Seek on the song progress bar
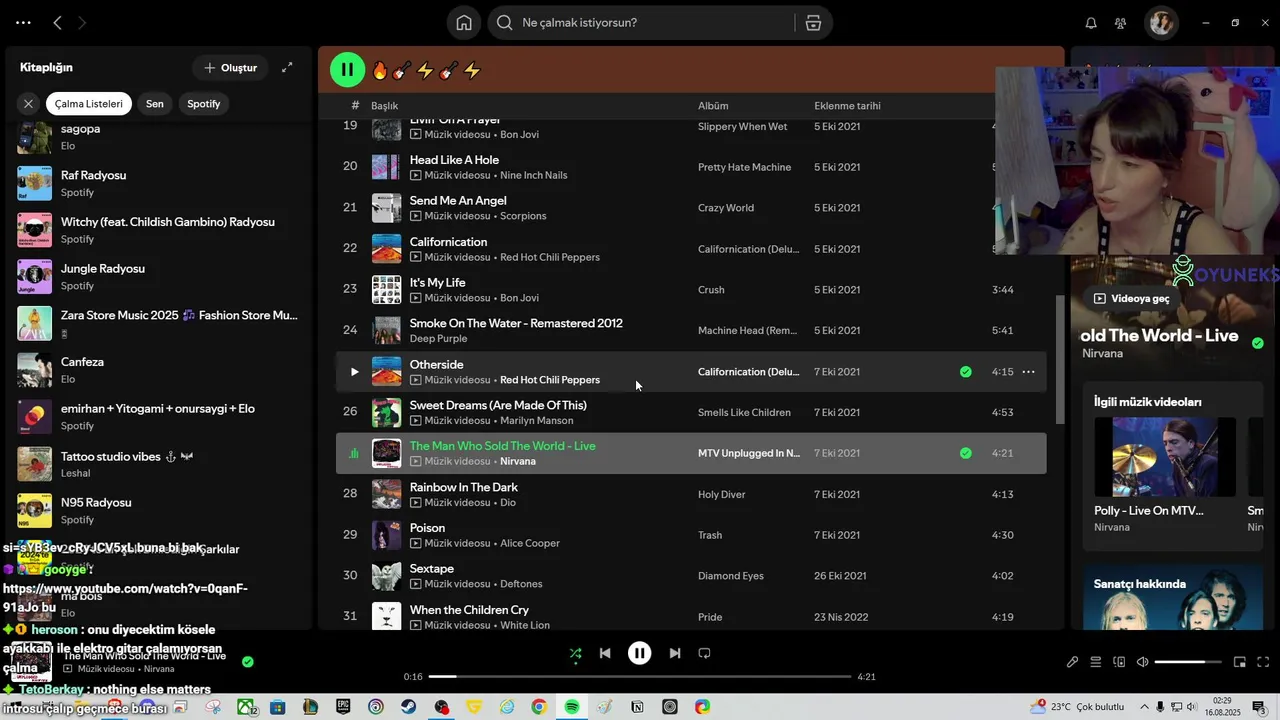The width and height of the screenshot is (1280, 720). coord(640,677)
